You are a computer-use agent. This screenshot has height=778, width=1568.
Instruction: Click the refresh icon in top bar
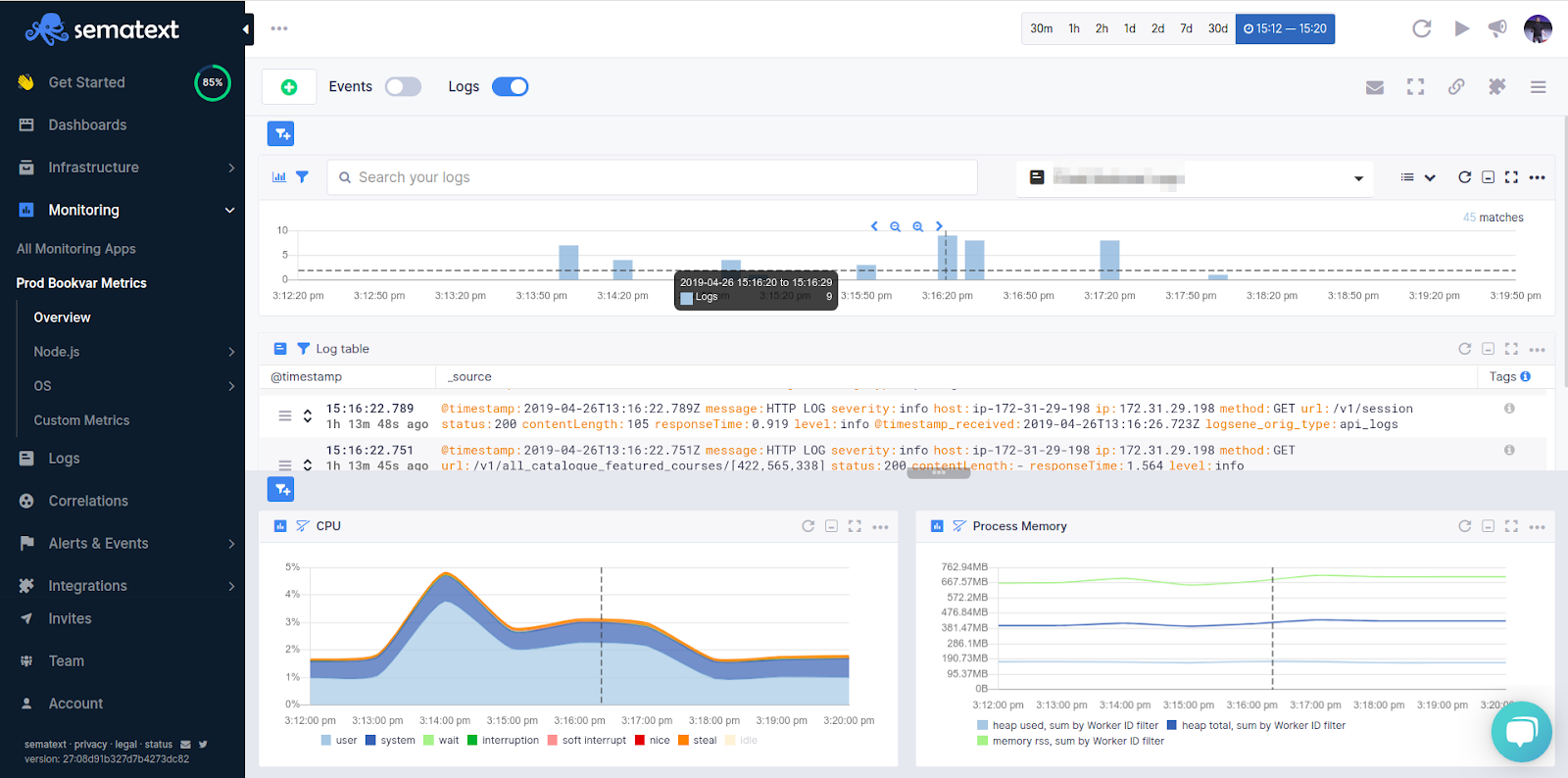(x=1421, y=28)
